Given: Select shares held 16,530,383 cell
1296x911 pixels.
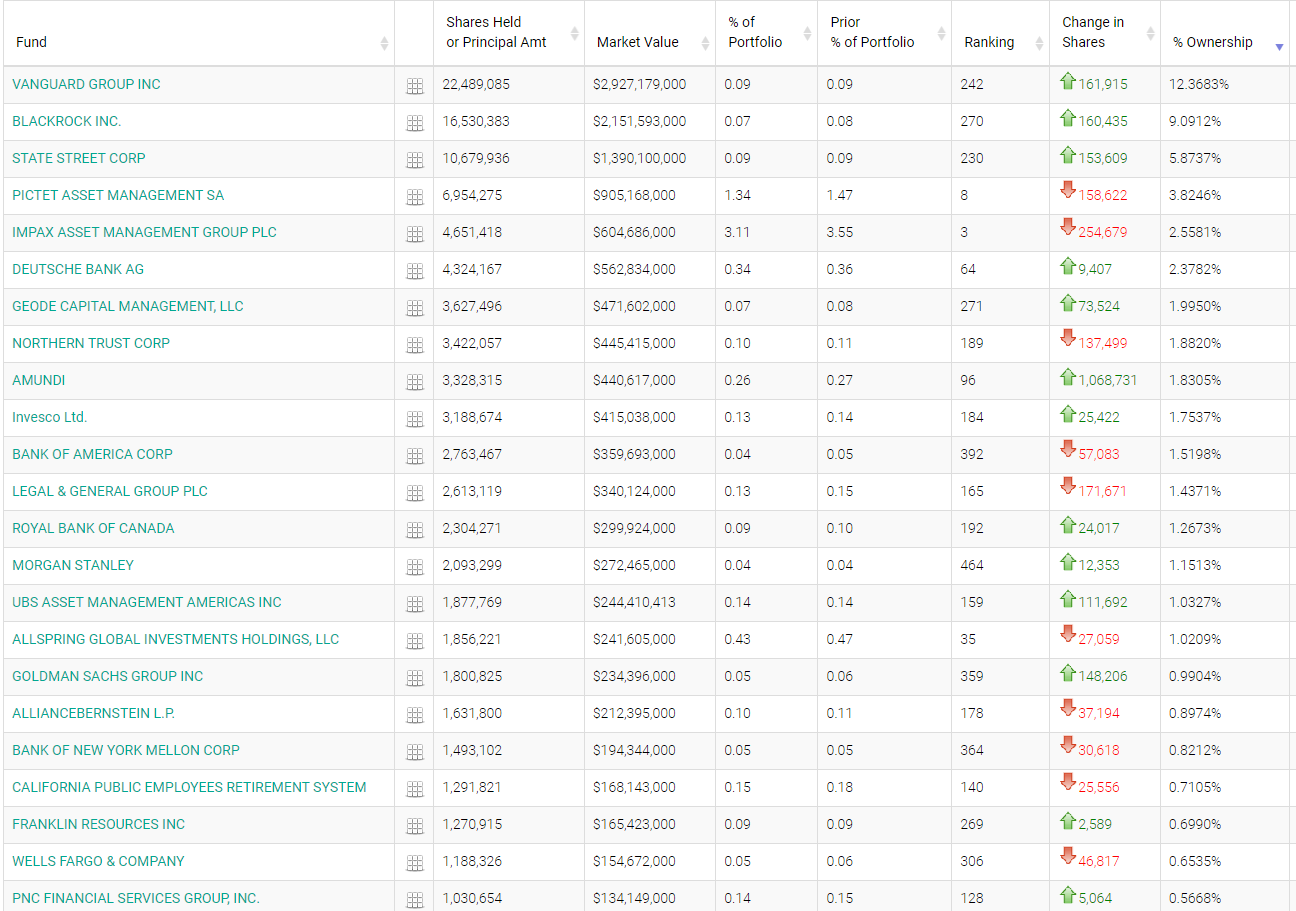Looking at the screenshot, I should pos(476,121).
